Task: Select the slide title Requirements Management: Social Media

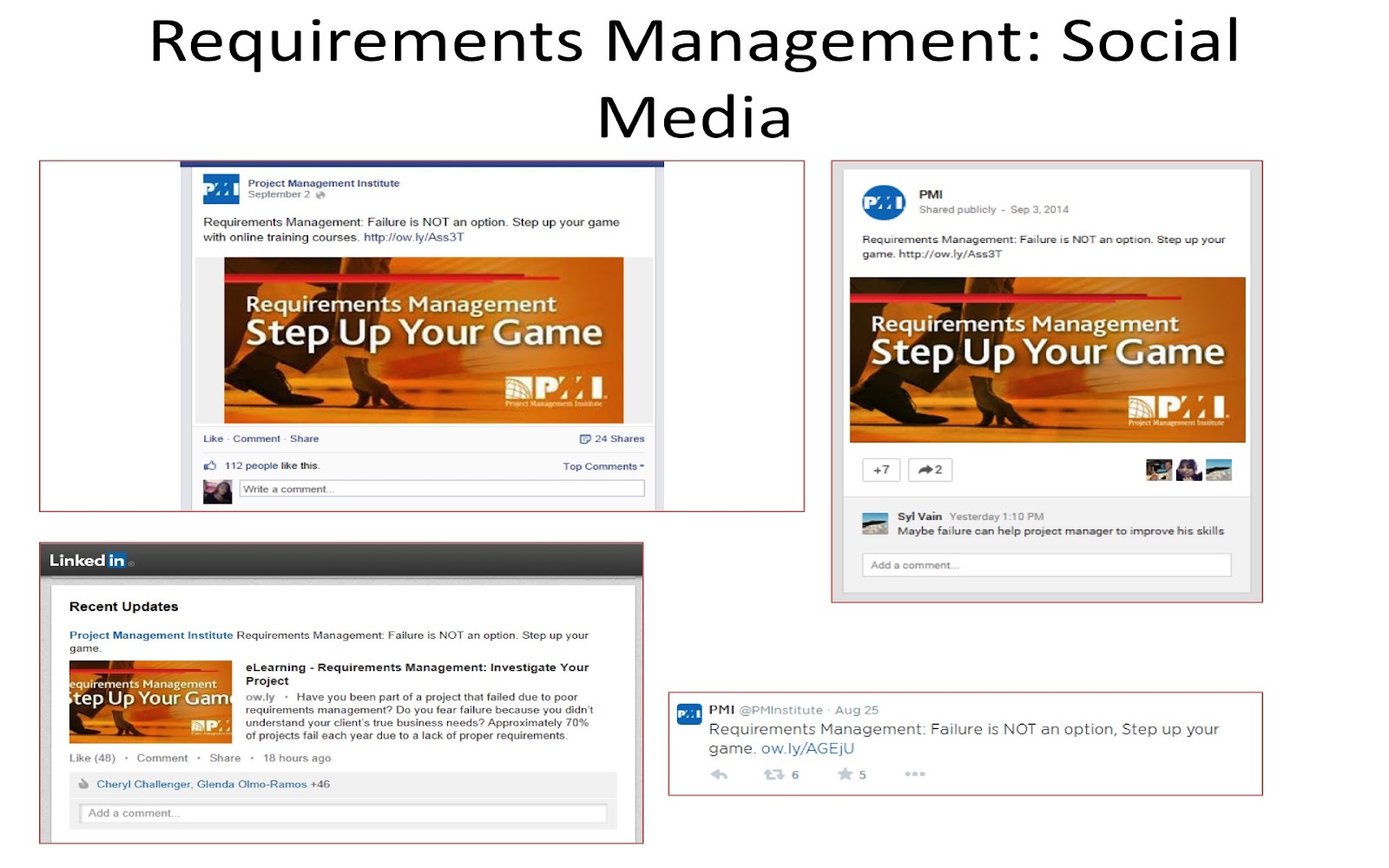Action: (x=694, y=78)
